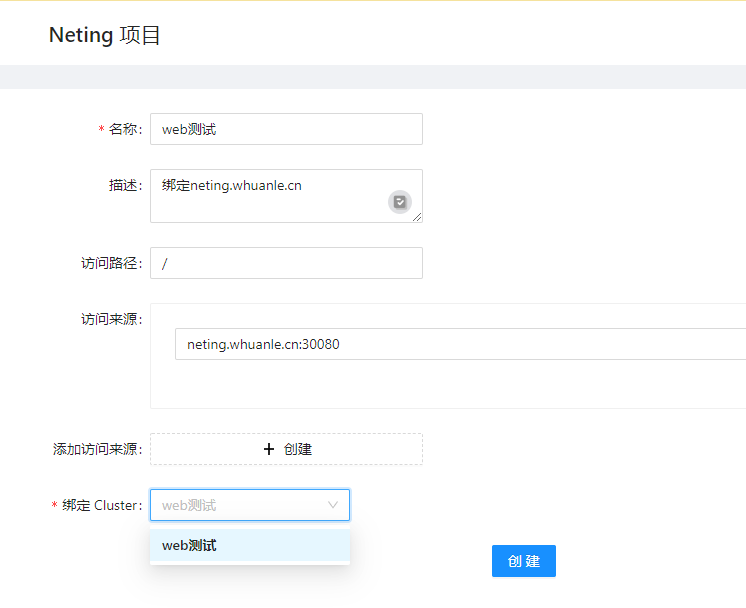Click the 访问路径 input field containing slash
This screenshot has height=608, width=746.
[x=286, y=263]
